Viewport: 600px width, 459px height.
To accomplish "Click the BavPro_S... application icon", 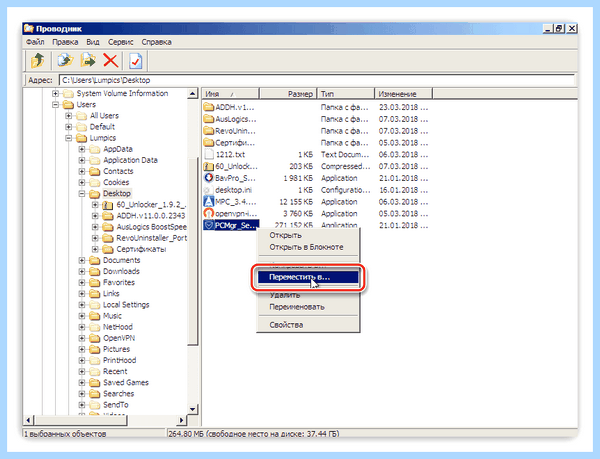I will [x=209, y=178].
